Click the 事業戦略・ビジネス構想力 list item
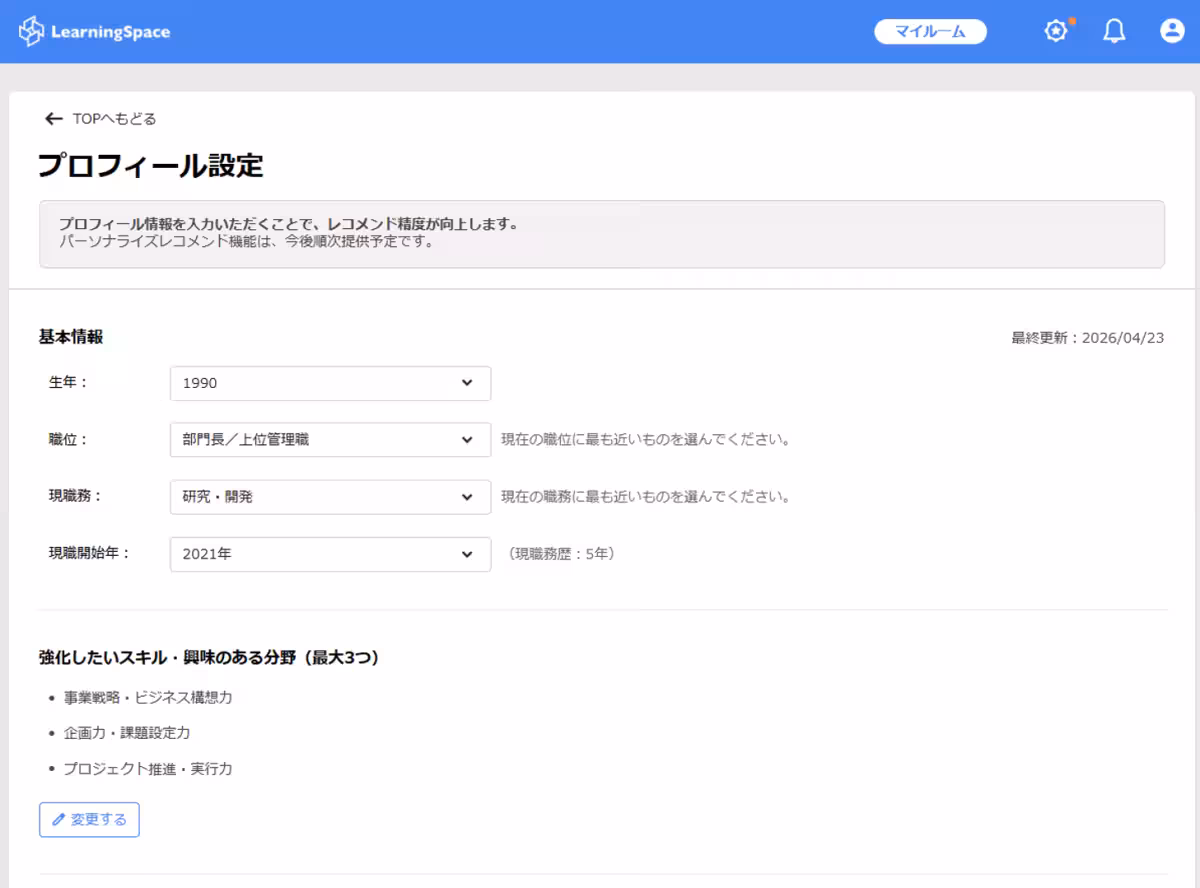 point(148,697)
